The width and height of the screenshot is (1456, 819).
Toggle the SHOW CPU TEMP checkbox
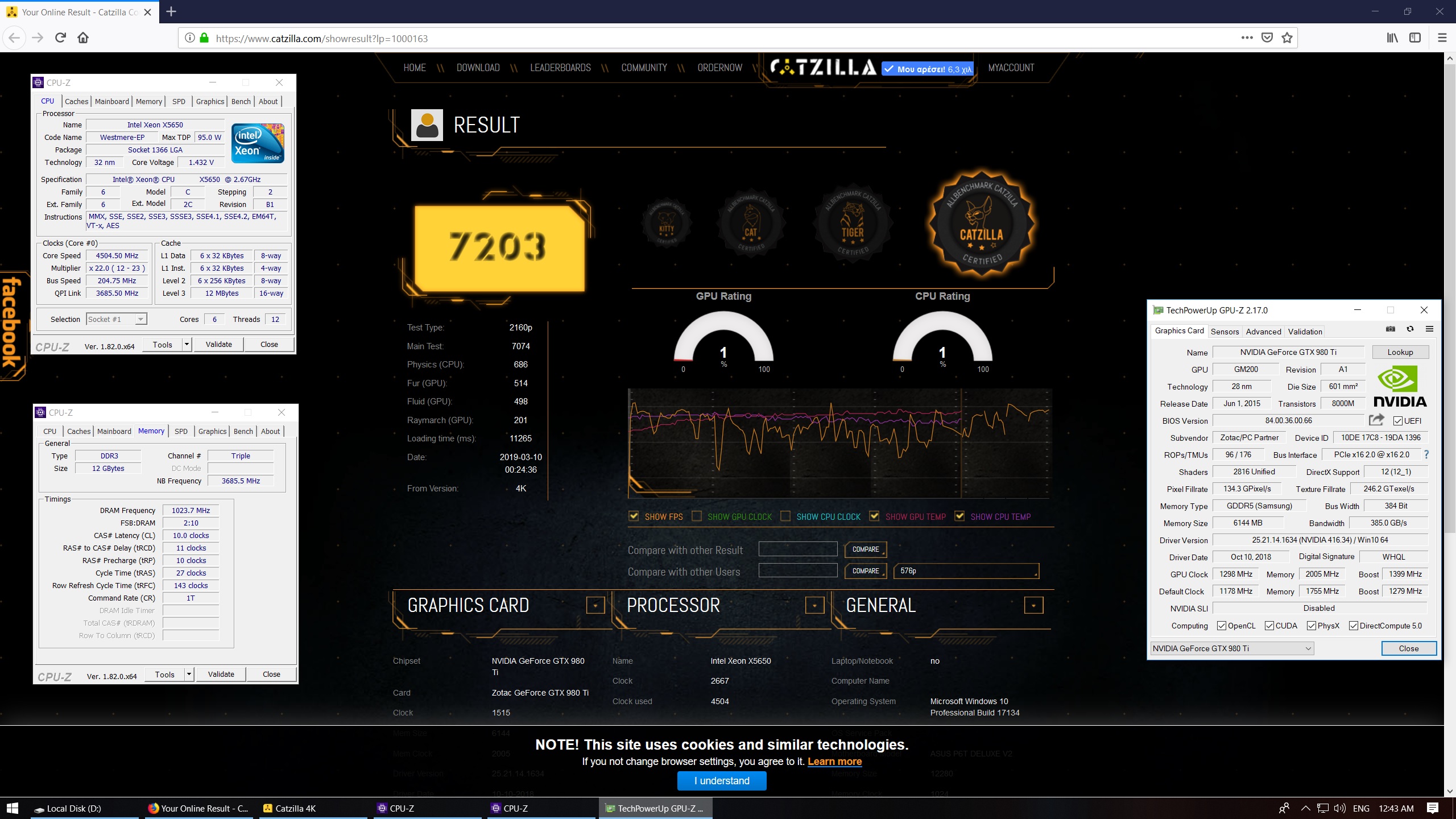point(959,516)
